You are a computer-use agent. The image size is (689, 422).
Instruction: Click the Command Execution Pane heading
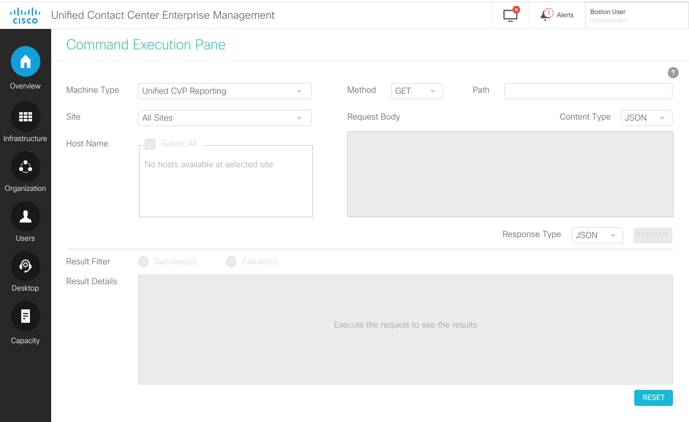(145, 44)
